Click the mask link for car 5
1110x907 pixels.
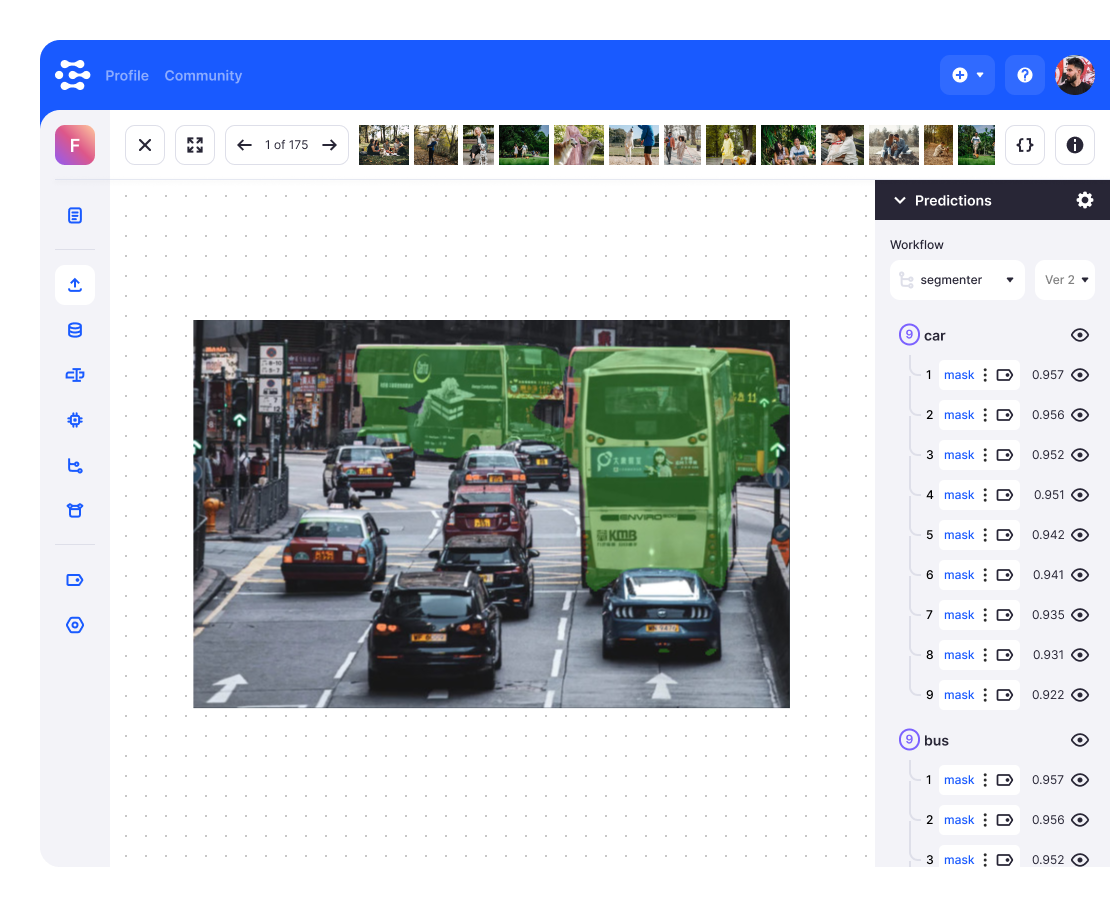pyautogui.click(x=958, y=535)
